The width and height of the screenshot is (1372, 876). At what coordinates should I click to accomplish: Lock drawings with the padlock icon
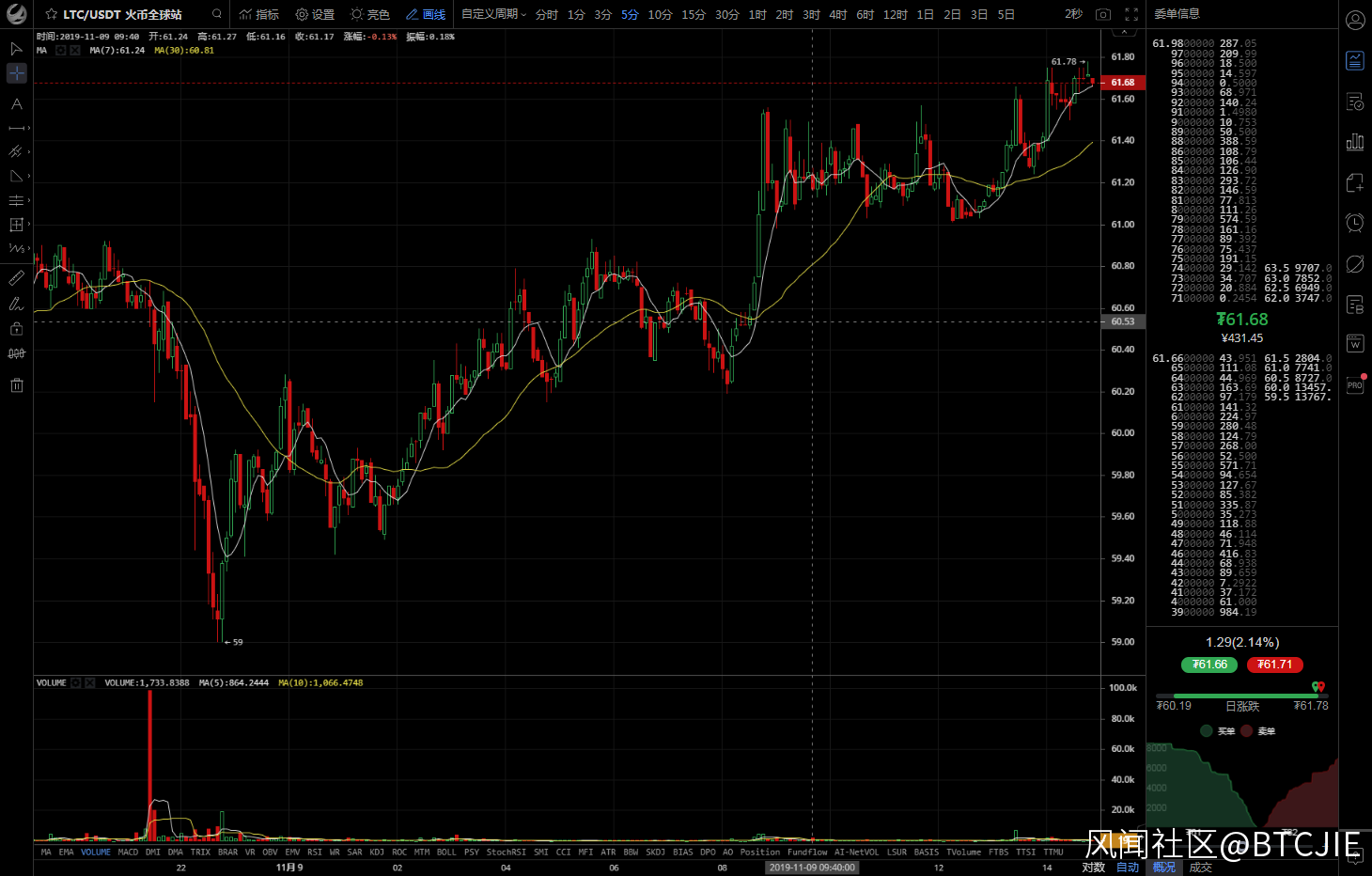tap(16, 329)
